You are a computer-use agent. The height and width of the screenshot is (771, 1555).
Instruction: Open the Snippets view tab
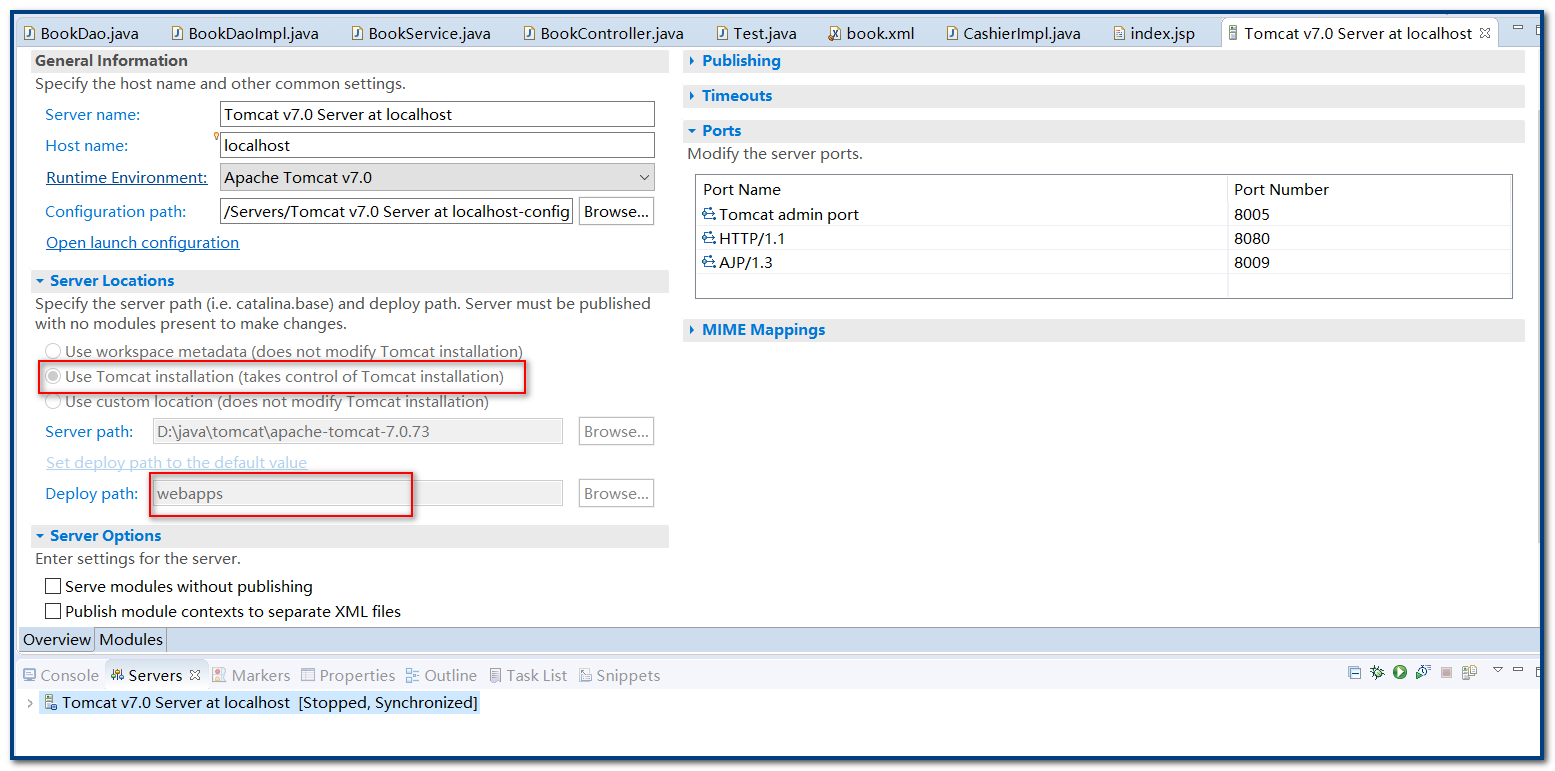[619, 675]
